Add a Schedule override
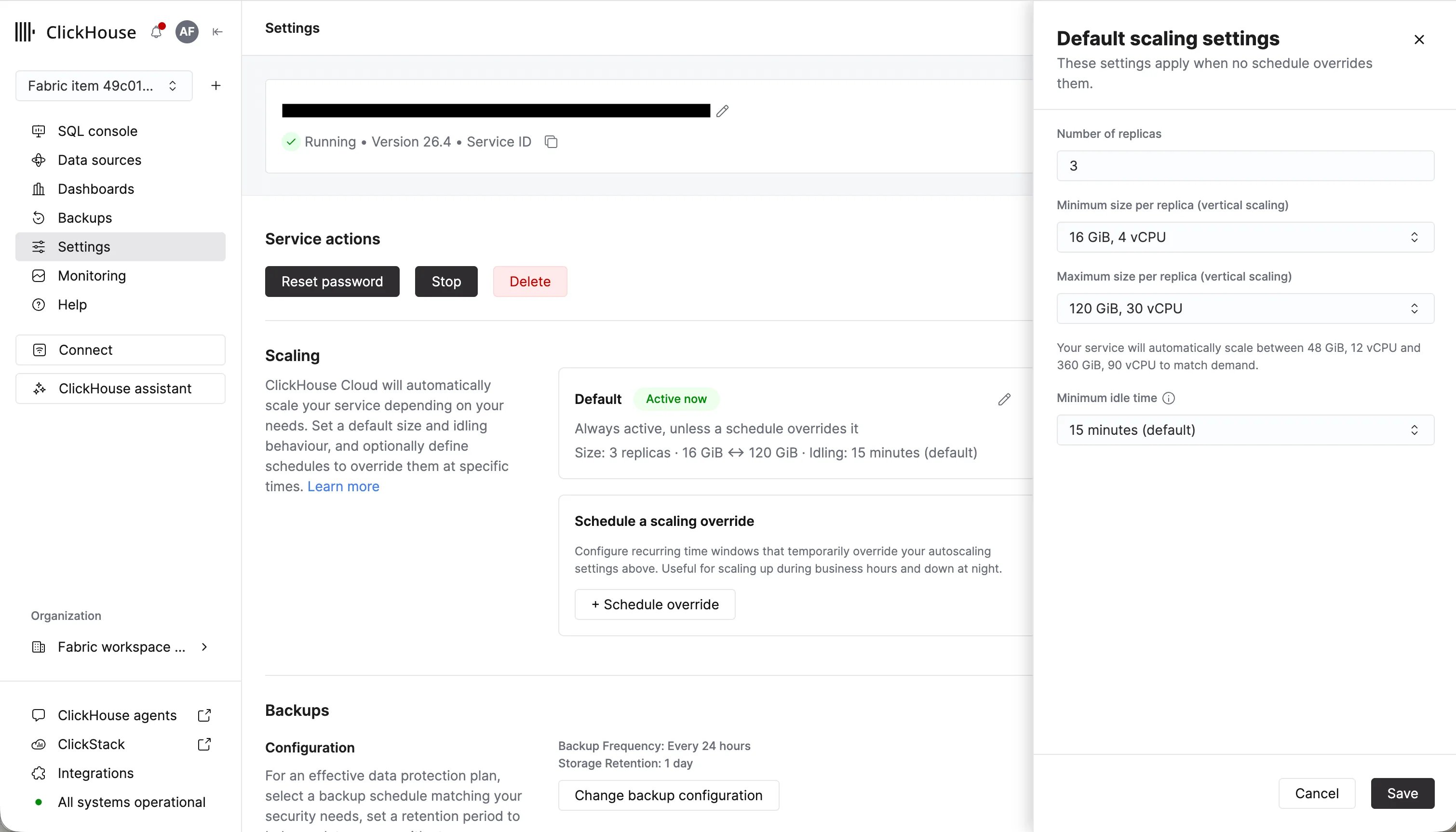 655,604
